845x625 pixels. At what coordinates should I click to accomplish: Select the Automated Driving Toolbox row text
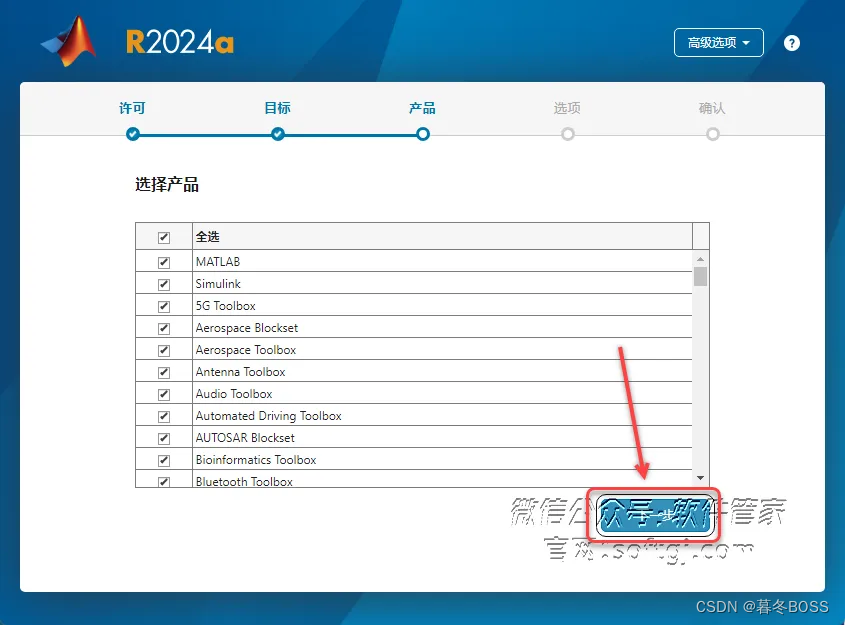click(268, 416)
